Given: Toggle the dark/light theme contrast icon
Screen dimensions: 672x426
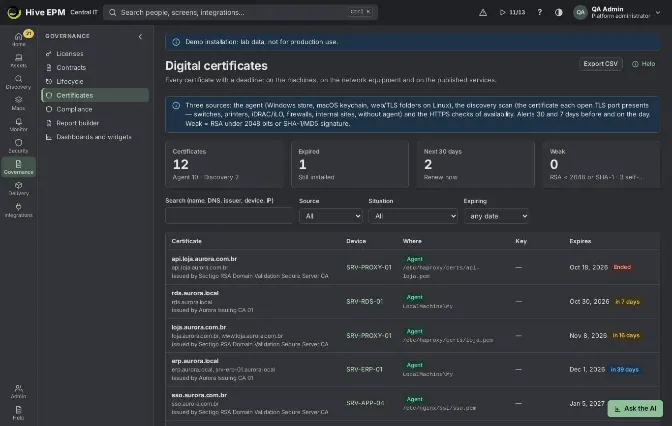Looking at the screenshot, I should pyautogui.click(x=558, y=12).
